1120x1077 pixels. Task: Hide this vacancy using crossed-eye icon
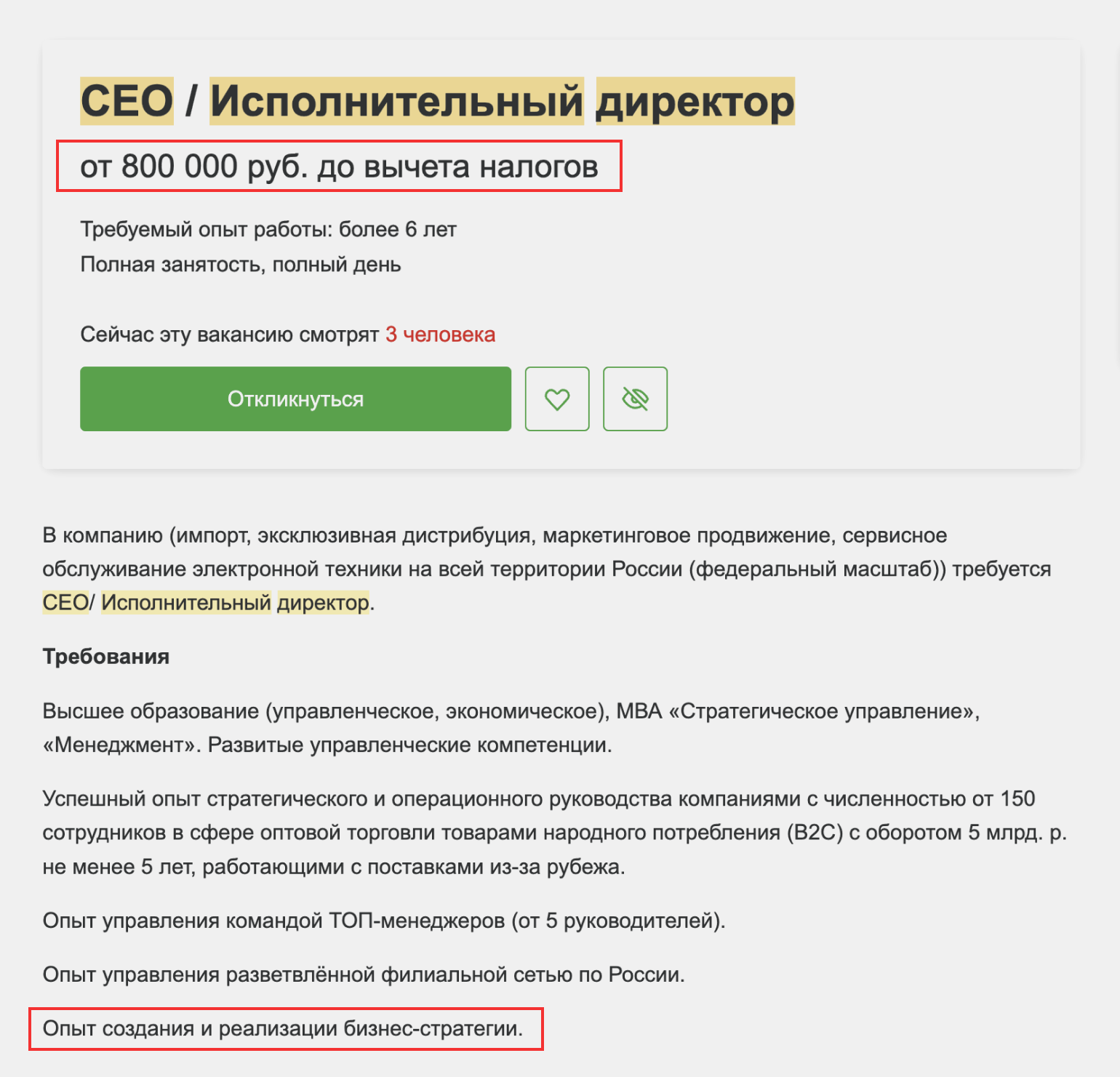635,399
